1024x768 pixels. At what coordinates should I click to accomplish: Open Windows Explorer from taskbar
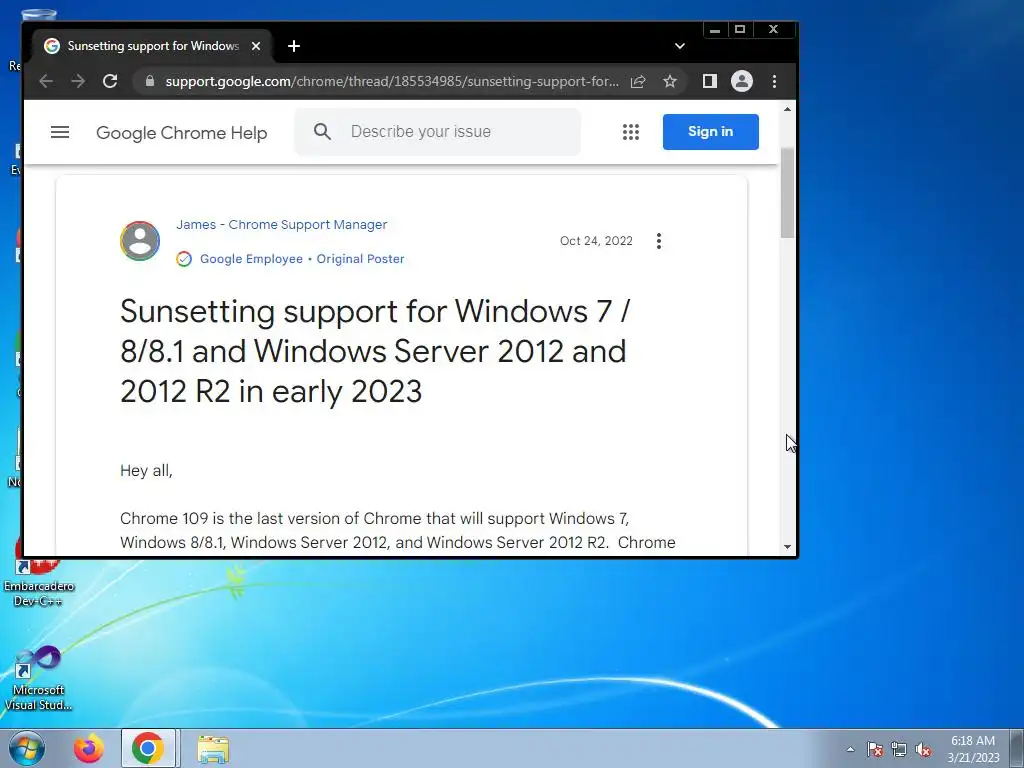pyautogui.click(x=214, y=749)
